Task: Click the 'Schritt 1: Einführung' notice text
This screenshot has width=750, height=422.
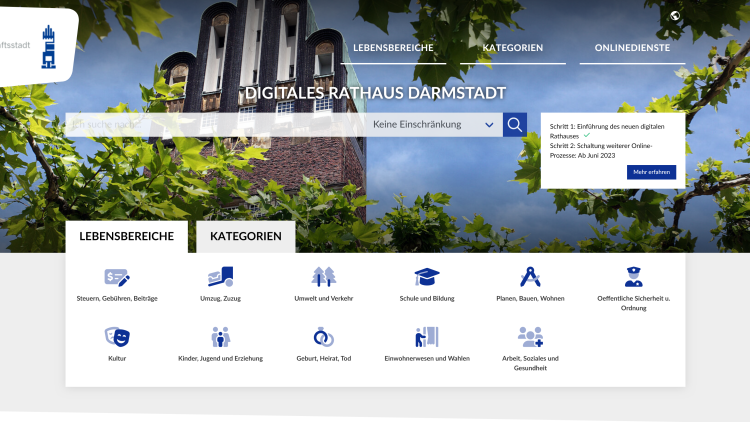Action: click(x=607, y=131)
